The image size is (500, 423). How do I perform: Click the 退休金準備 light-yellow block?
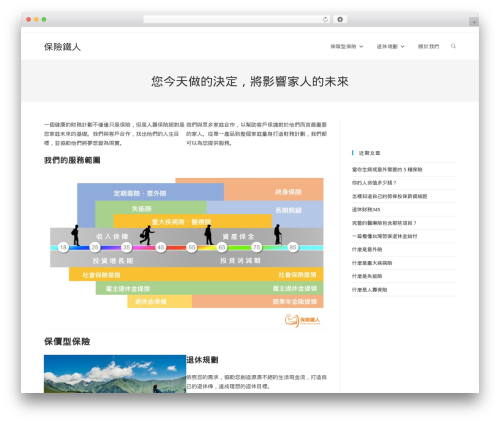pyautogui.click(x=159, y=301)
